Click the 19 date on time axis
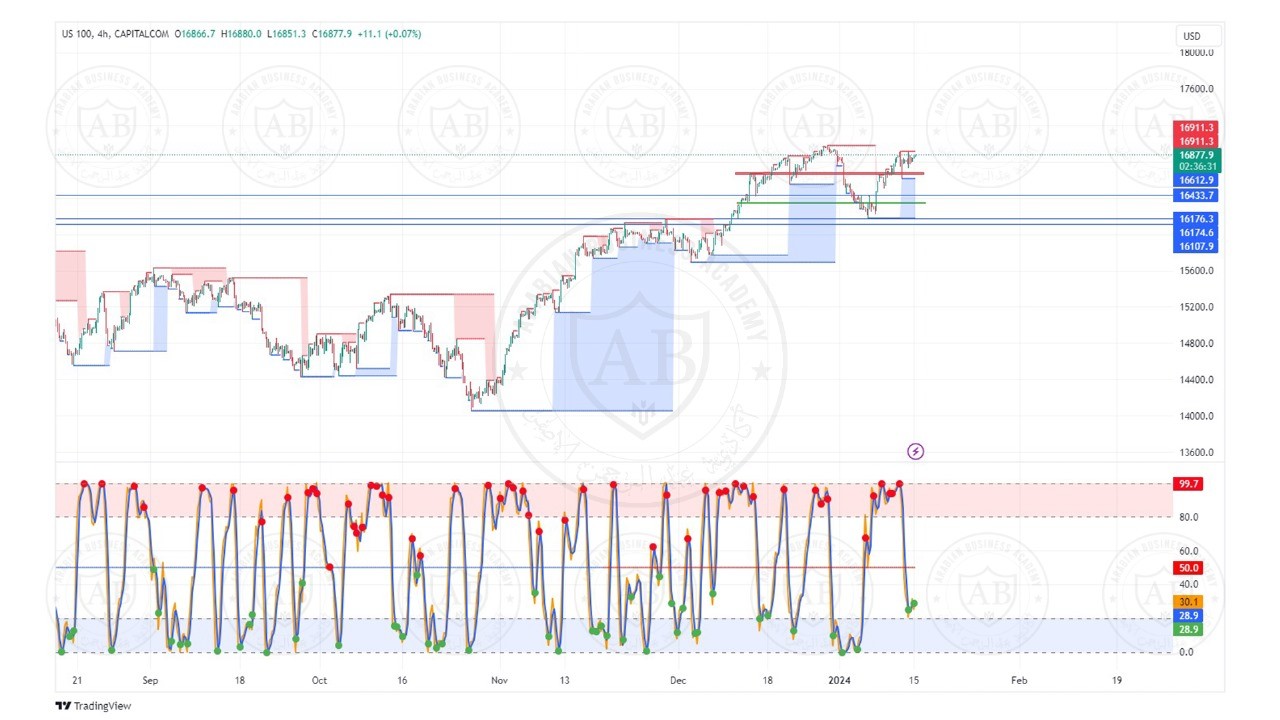 [x=1117, y=680]
